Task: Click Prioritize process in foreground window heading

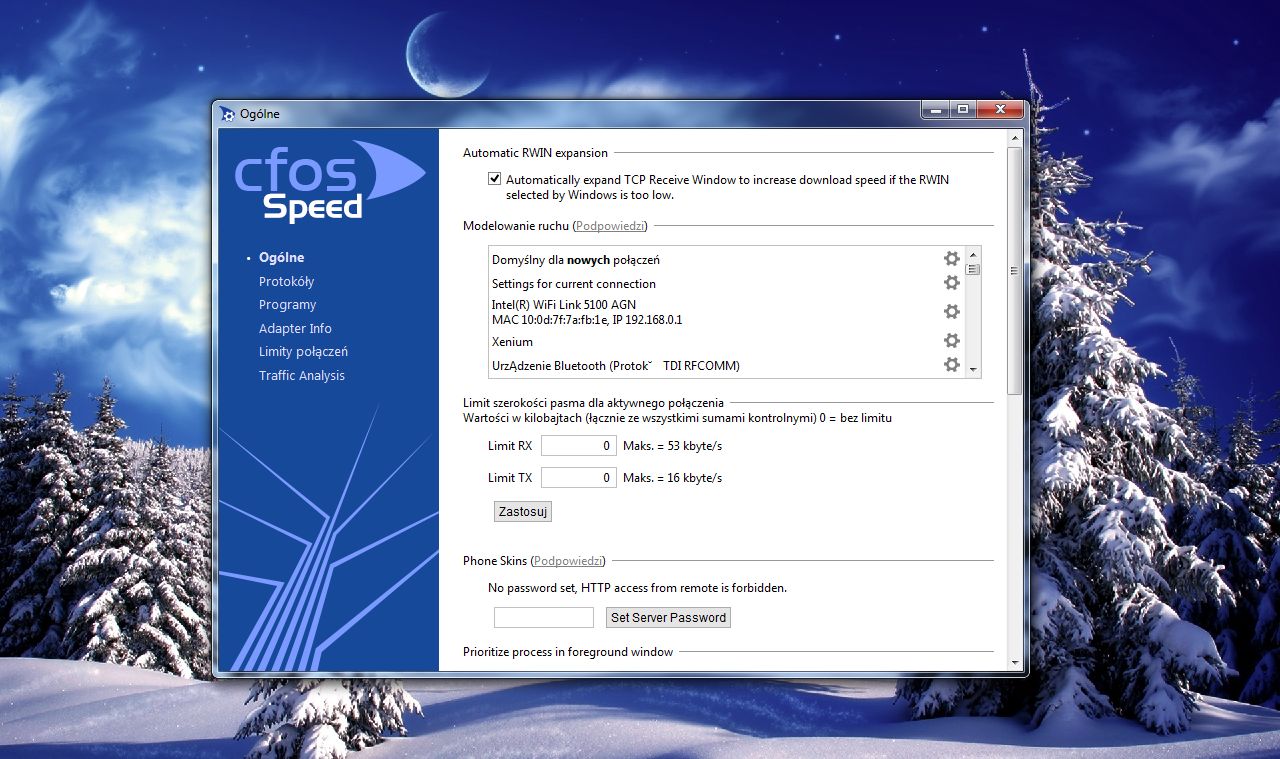Action: (x=568, y=651)
